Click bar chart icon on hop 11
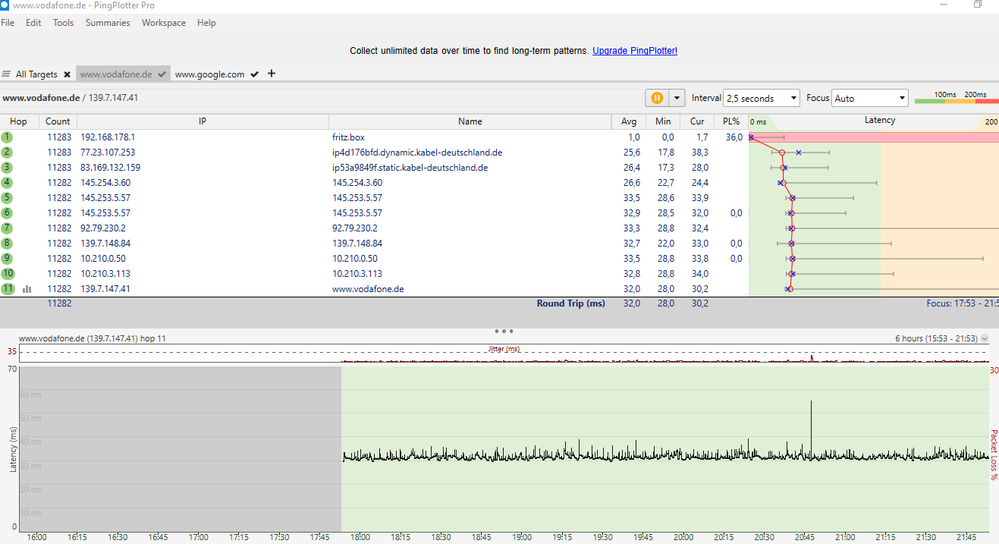This screenshot has width=999, height=544. click(27, 289)
